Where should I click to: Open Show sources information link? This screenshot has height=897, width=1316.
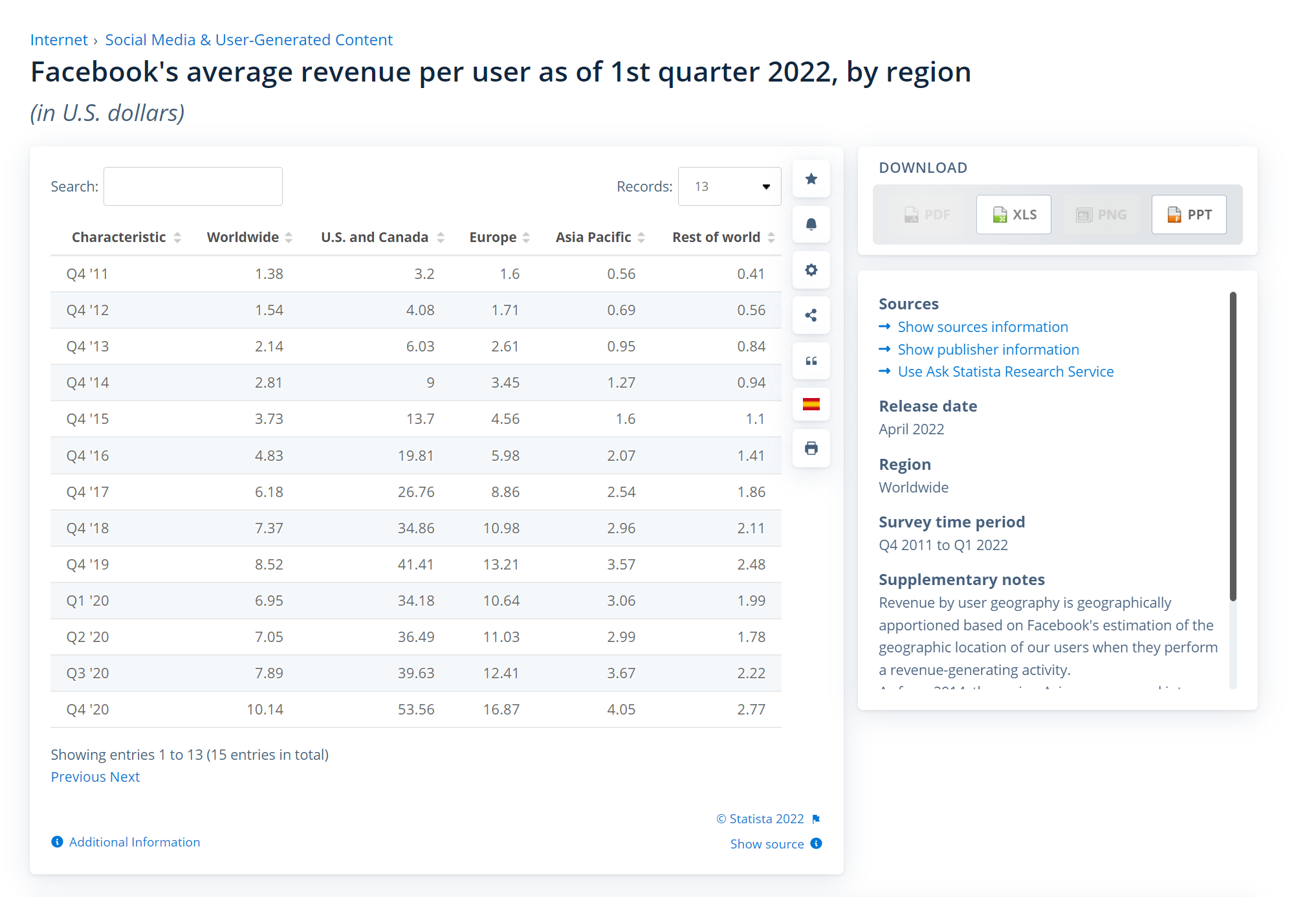click(982, 327)
